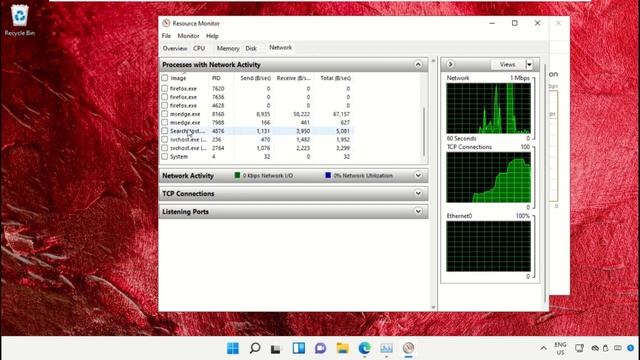
Task: Launch Chat app from taskbar
Action: click(x=320, y=348)
